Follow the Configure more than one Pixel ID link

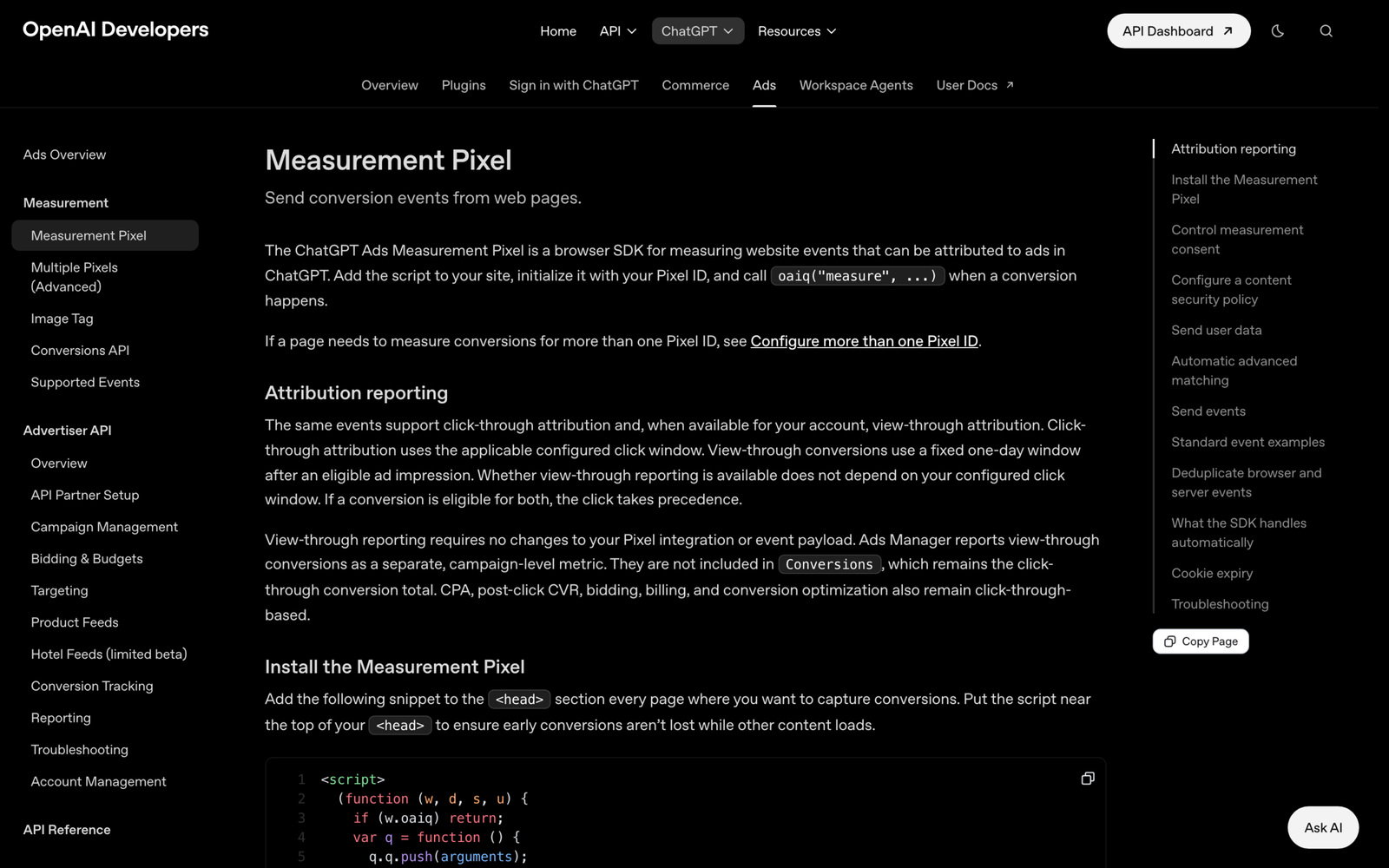coord(864,341)
